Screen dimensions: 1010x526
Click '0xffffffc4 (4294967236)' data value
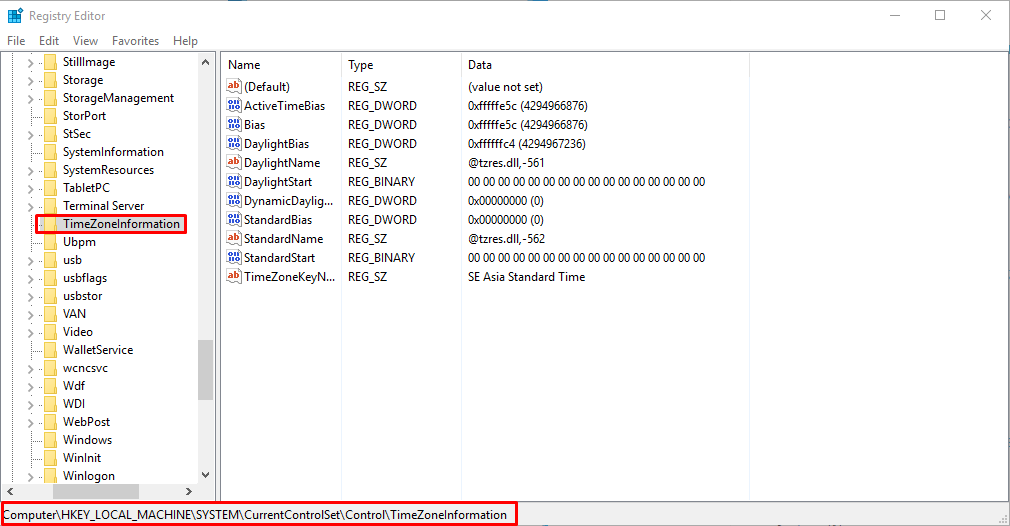tap(527, 144)
